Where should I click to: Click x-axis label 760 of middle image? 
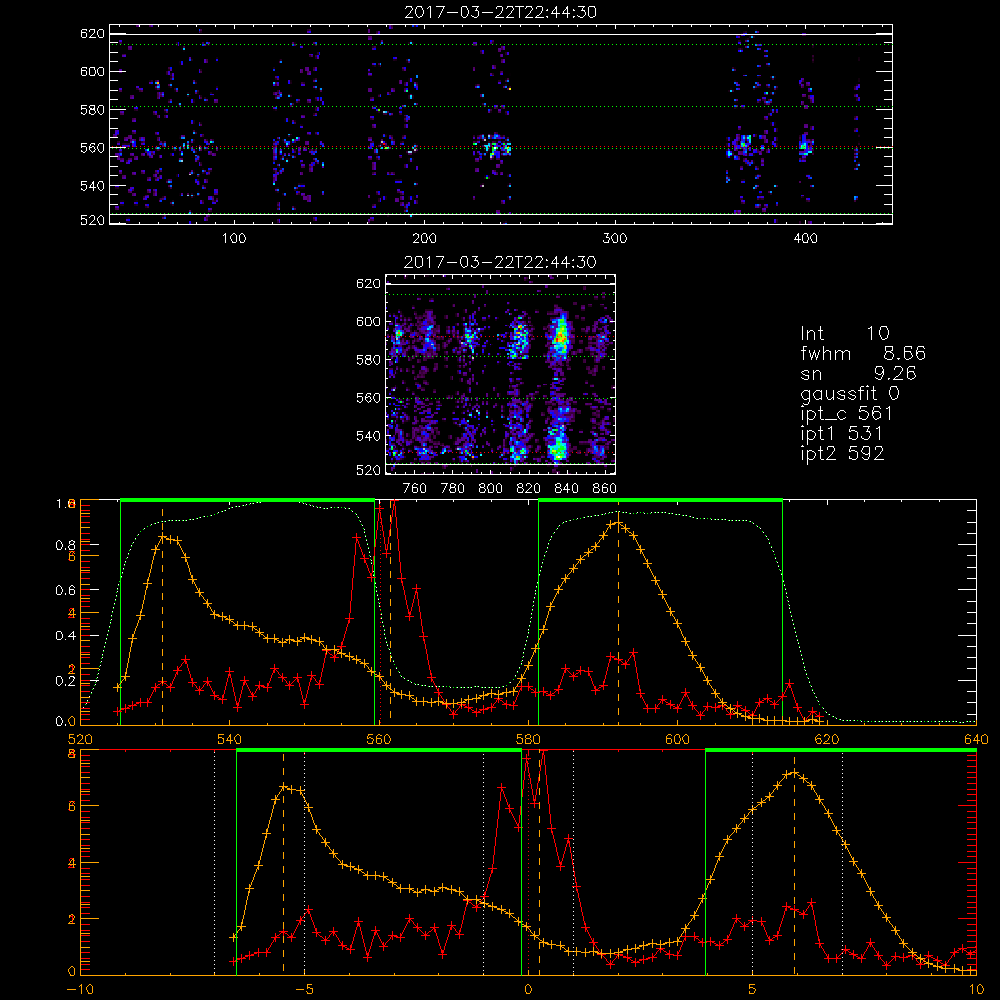(x=415, y=489)
